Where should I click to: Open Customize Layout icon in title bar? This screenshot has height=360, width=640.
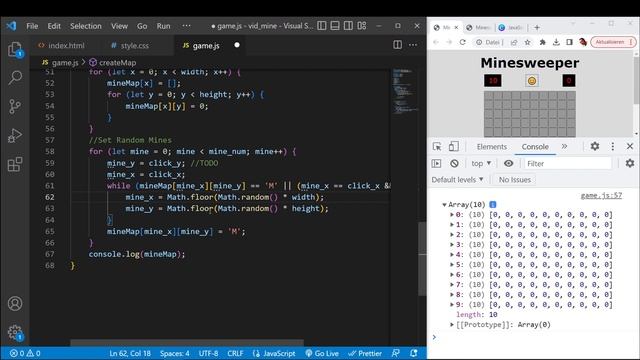click(362, 26)
